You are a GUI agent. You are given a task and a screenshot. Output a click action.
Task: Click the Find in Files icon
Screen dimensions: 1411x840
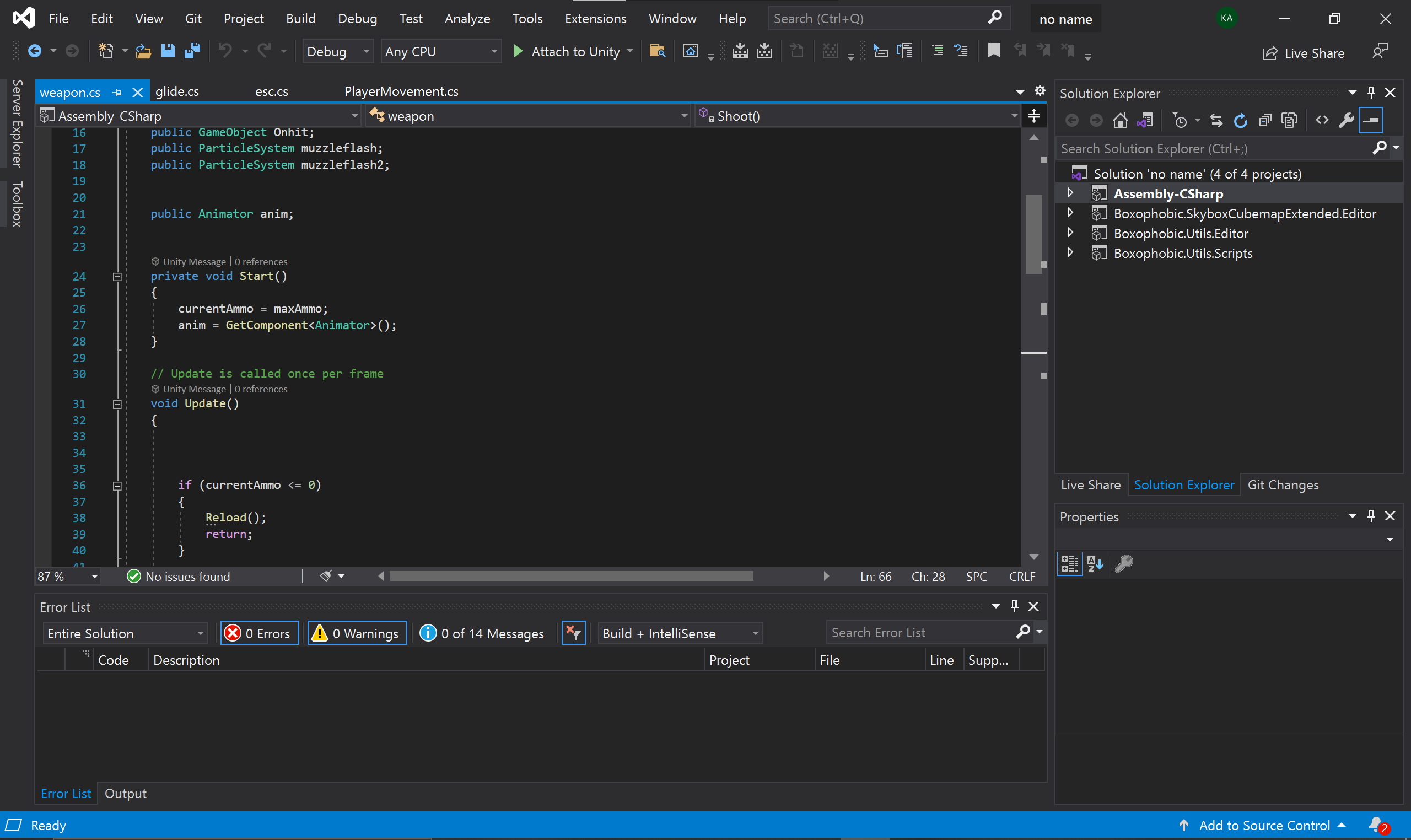coord(656,51)
